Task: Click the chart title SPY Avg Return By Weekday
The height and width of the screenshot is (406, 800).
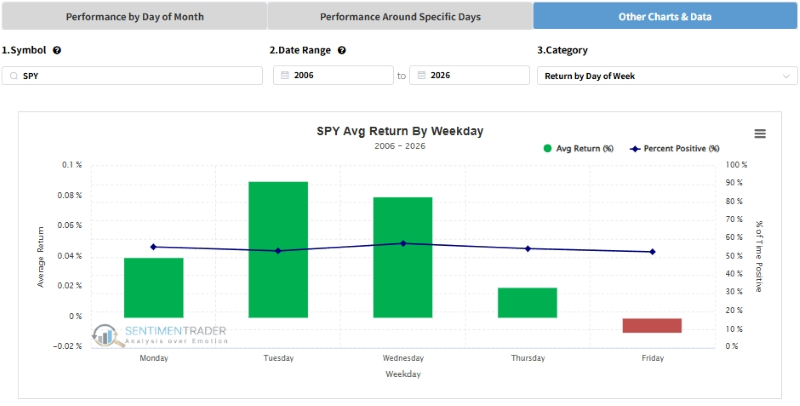Action: pos(400,131)
